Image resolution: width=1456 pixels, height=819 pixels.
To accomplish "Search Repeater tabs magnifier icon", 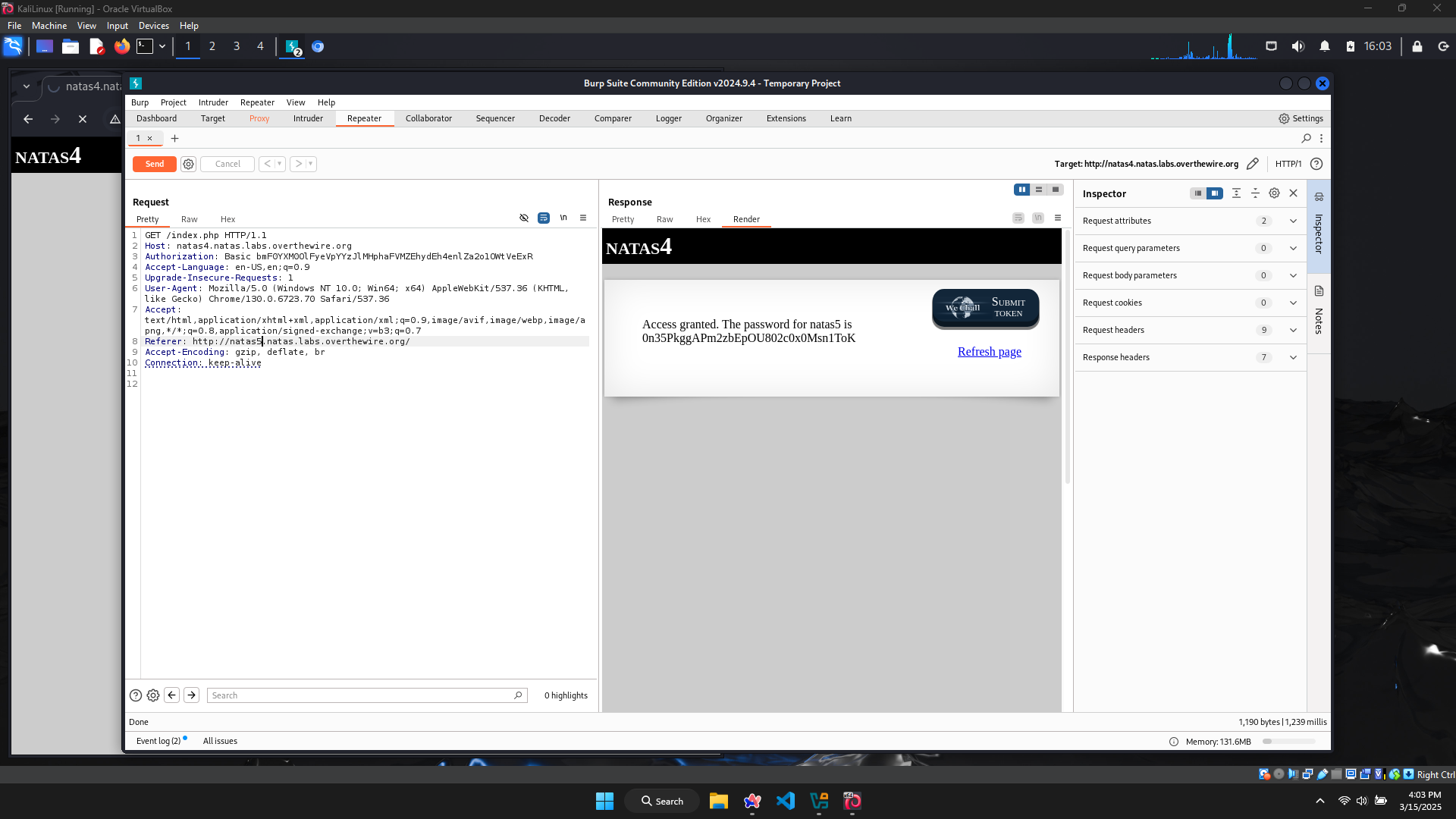I will point(1306,138).
